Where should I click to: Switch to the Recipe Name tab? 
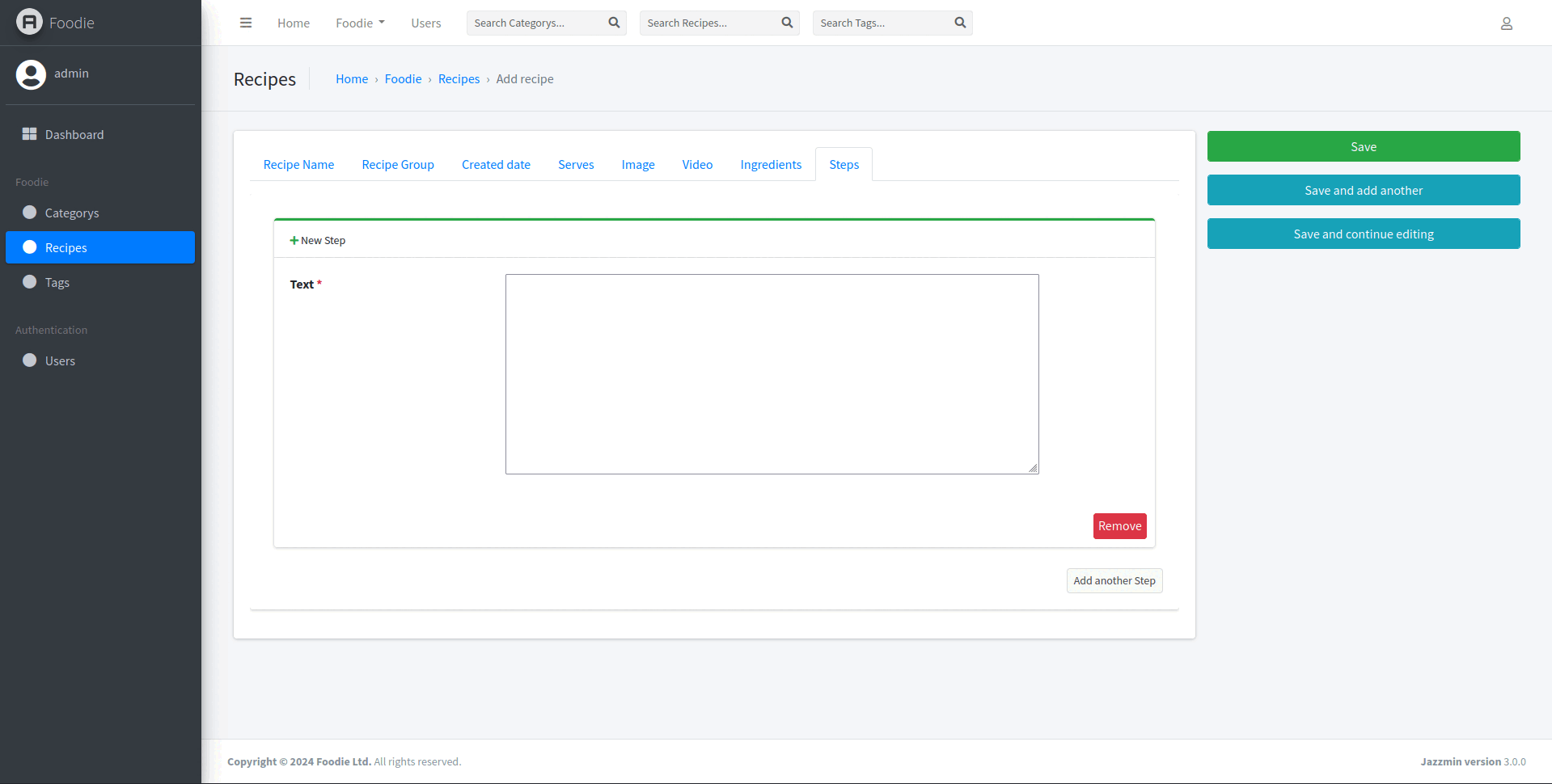tap(298, 165)
